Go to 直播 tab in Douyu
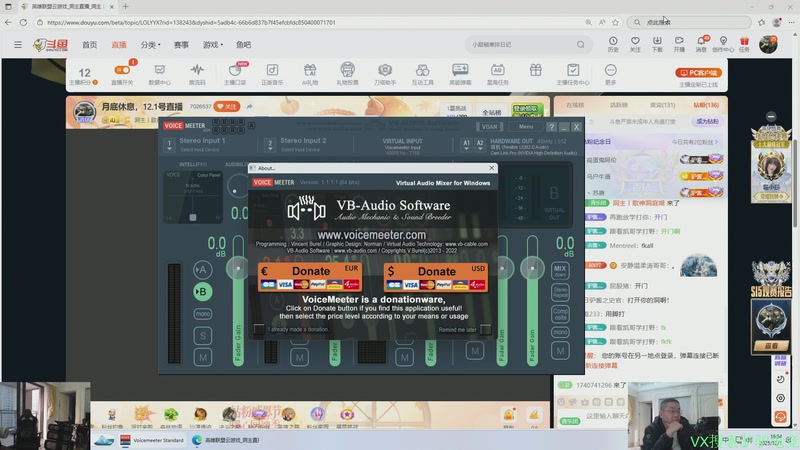 pyautogui.click(x=119, y=45)
